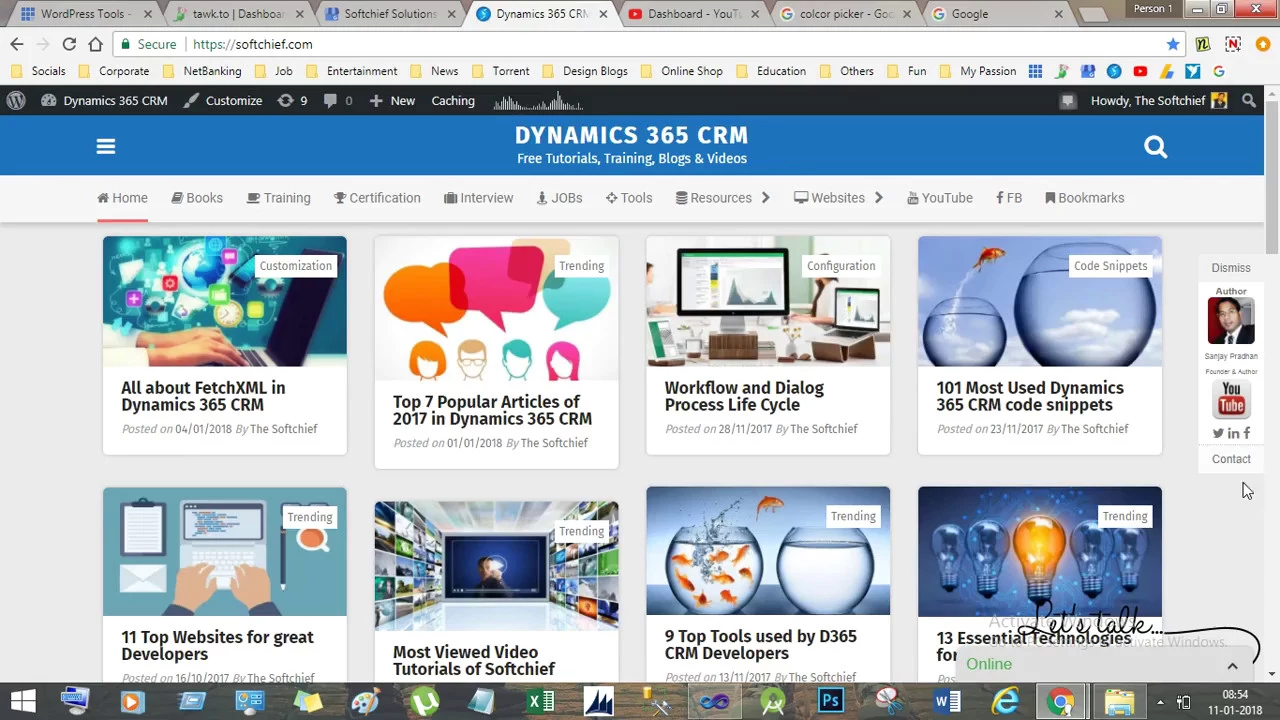The image size is (1280, 720).
Task: Open Excel from the taskbar
Action: click(541, 701)
